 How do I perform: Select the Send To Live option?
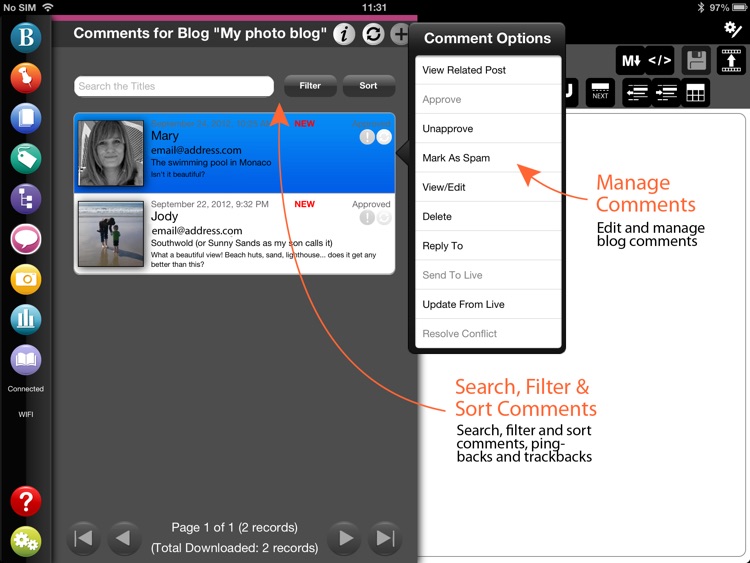488,275
